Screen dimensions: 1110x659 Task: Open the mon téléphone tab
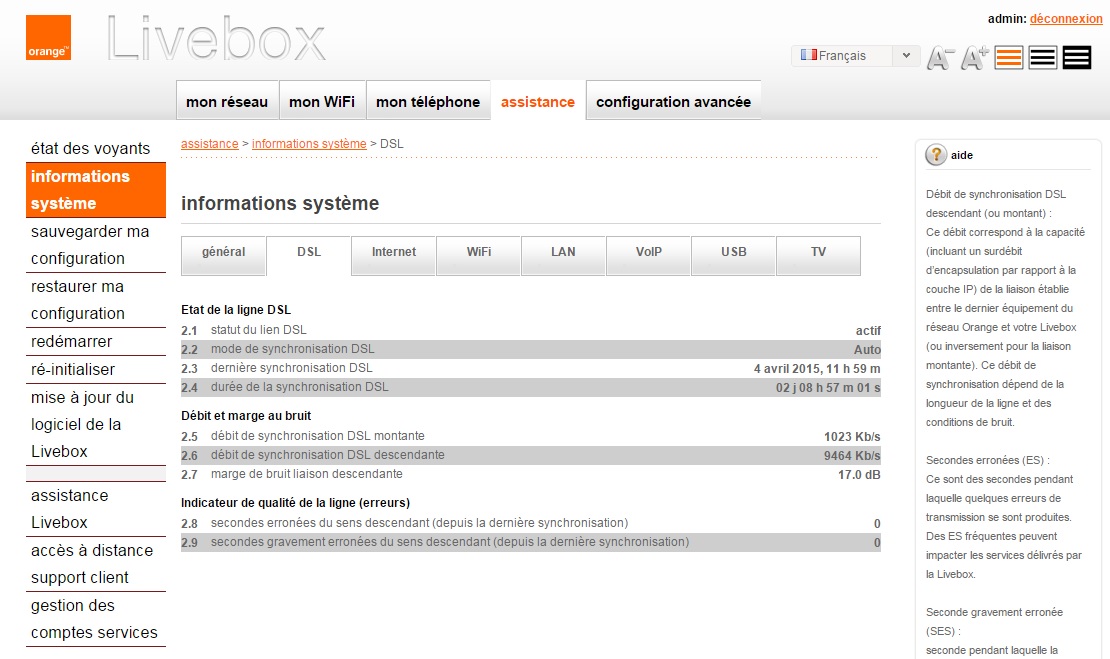tap(428, 101)
